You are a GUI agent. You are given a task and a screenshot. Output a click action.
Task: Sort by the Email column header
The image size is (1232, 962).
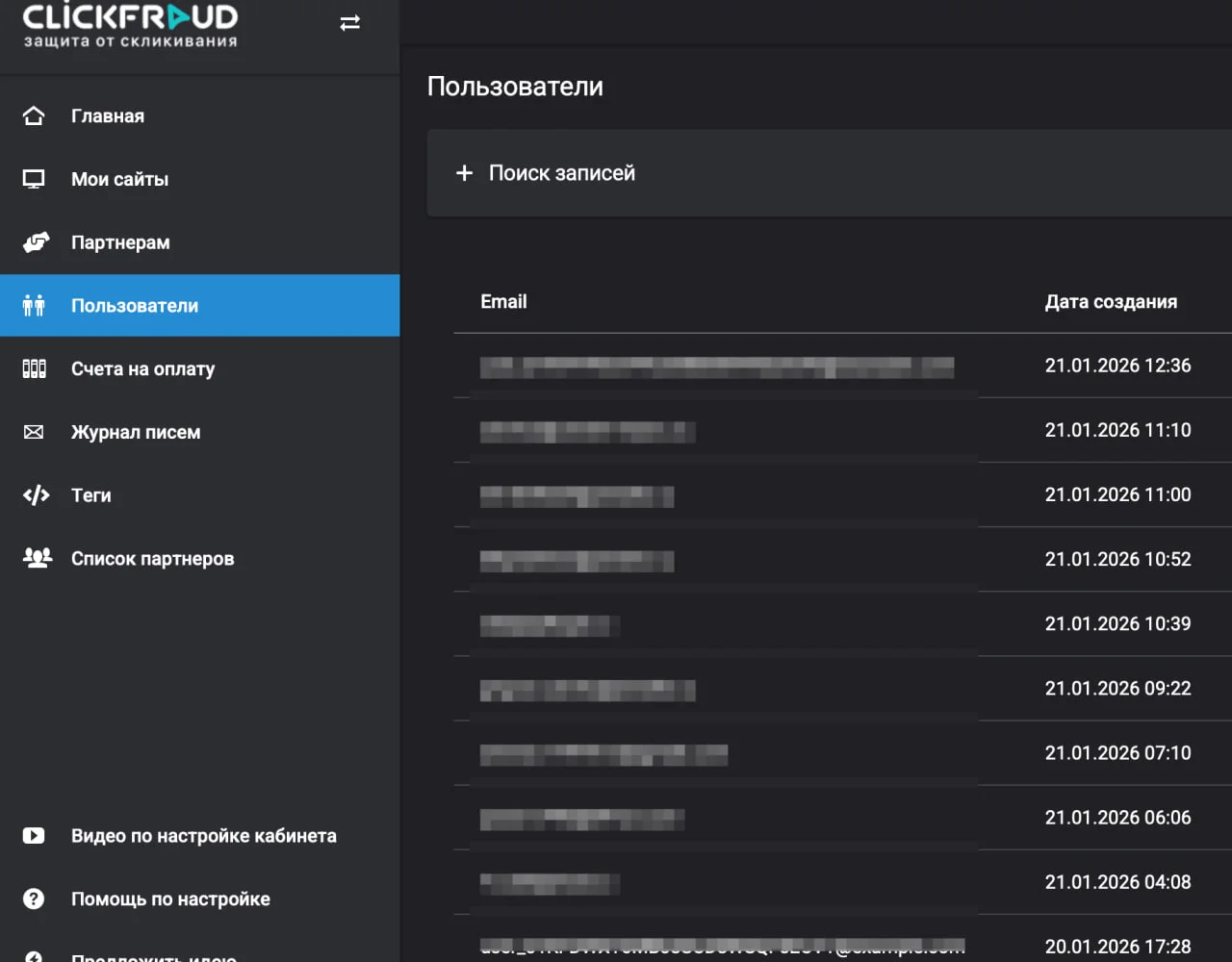pyautogui.click(x=503, y=302)
